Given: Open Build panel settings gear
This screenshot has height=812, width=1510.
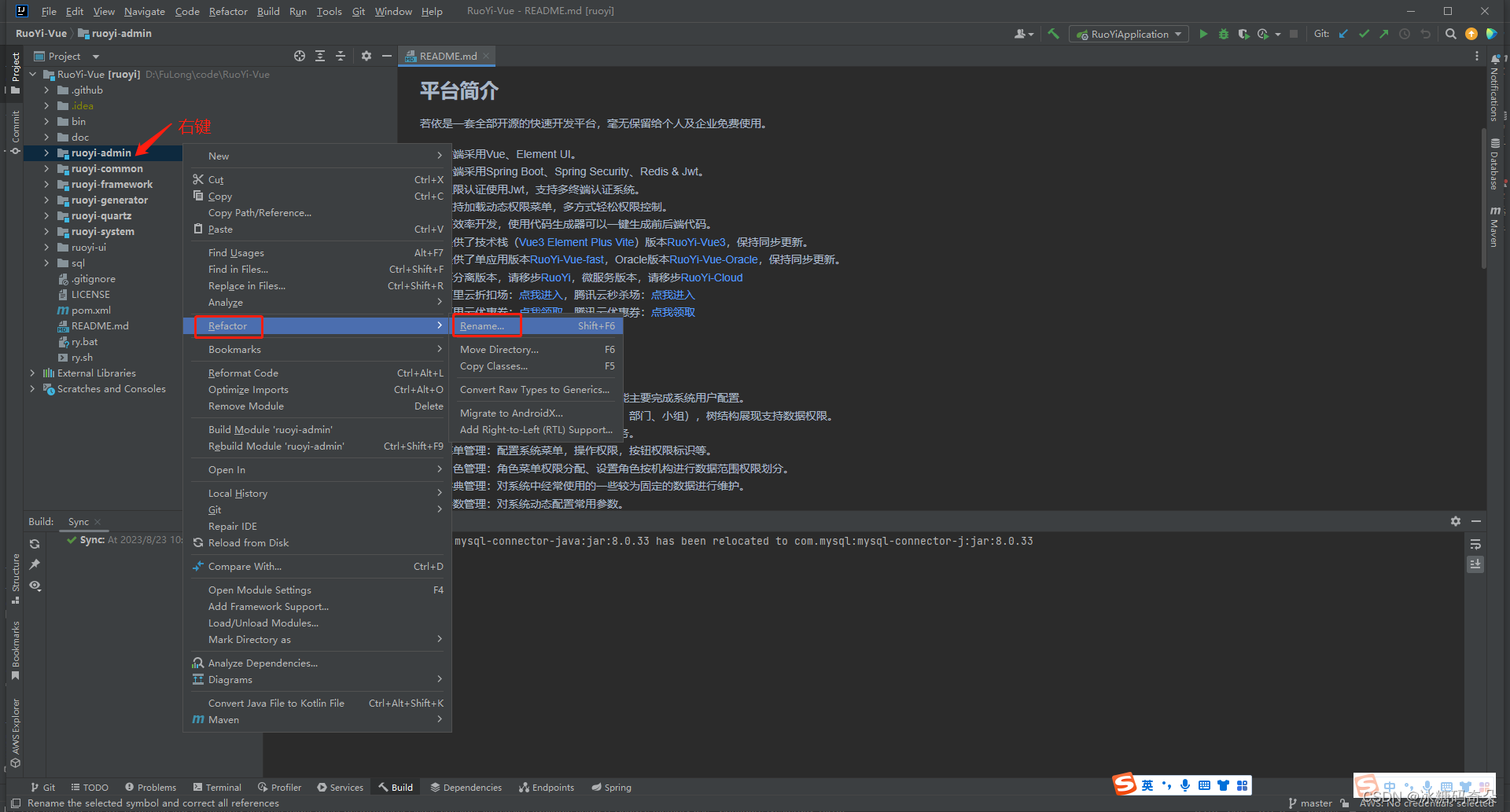Looking at the screenshot, I should pyautogui.click(x=1456, y=521).
